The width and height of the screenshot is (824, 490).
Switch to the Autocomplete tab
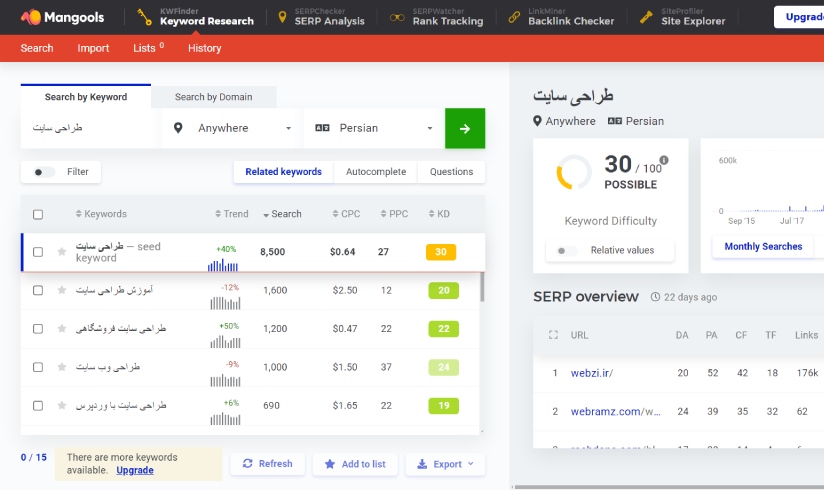(376, 172)
